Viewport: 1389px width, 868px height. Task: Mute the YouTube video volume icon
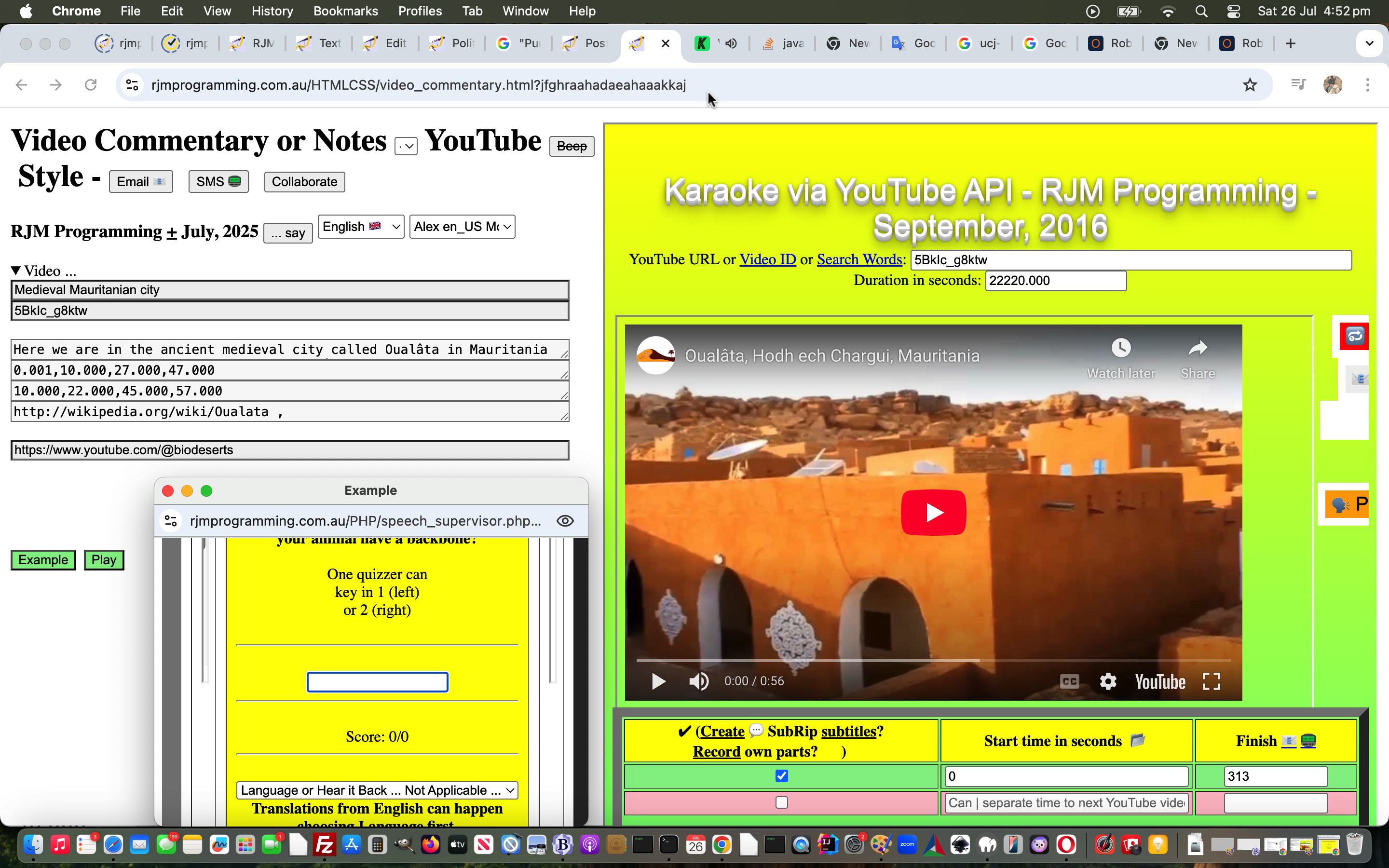[698, 681]
